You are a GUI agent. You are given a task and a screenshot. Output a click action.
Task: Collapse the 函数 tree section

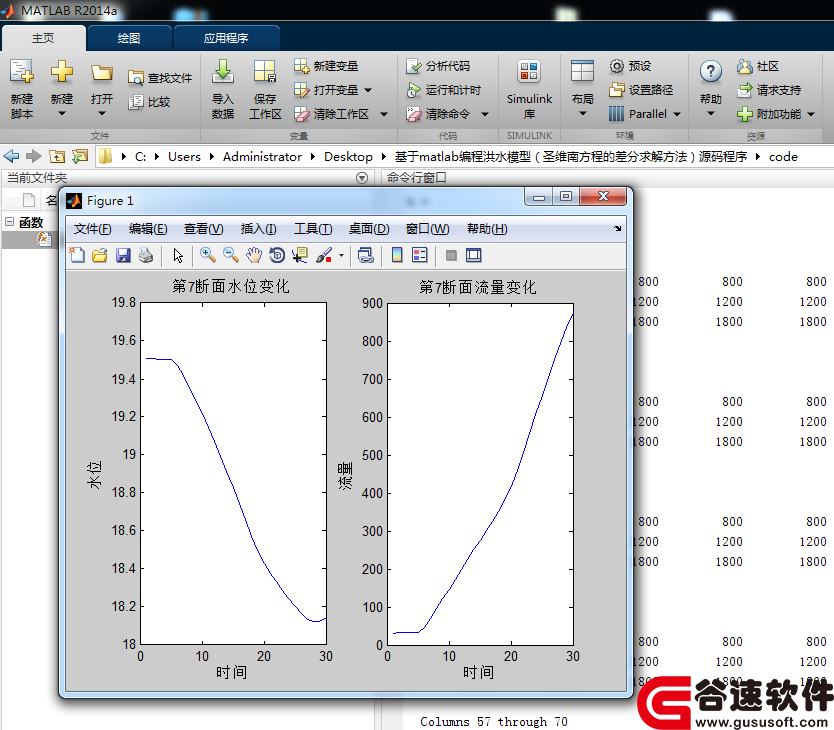tap(9, 221)
